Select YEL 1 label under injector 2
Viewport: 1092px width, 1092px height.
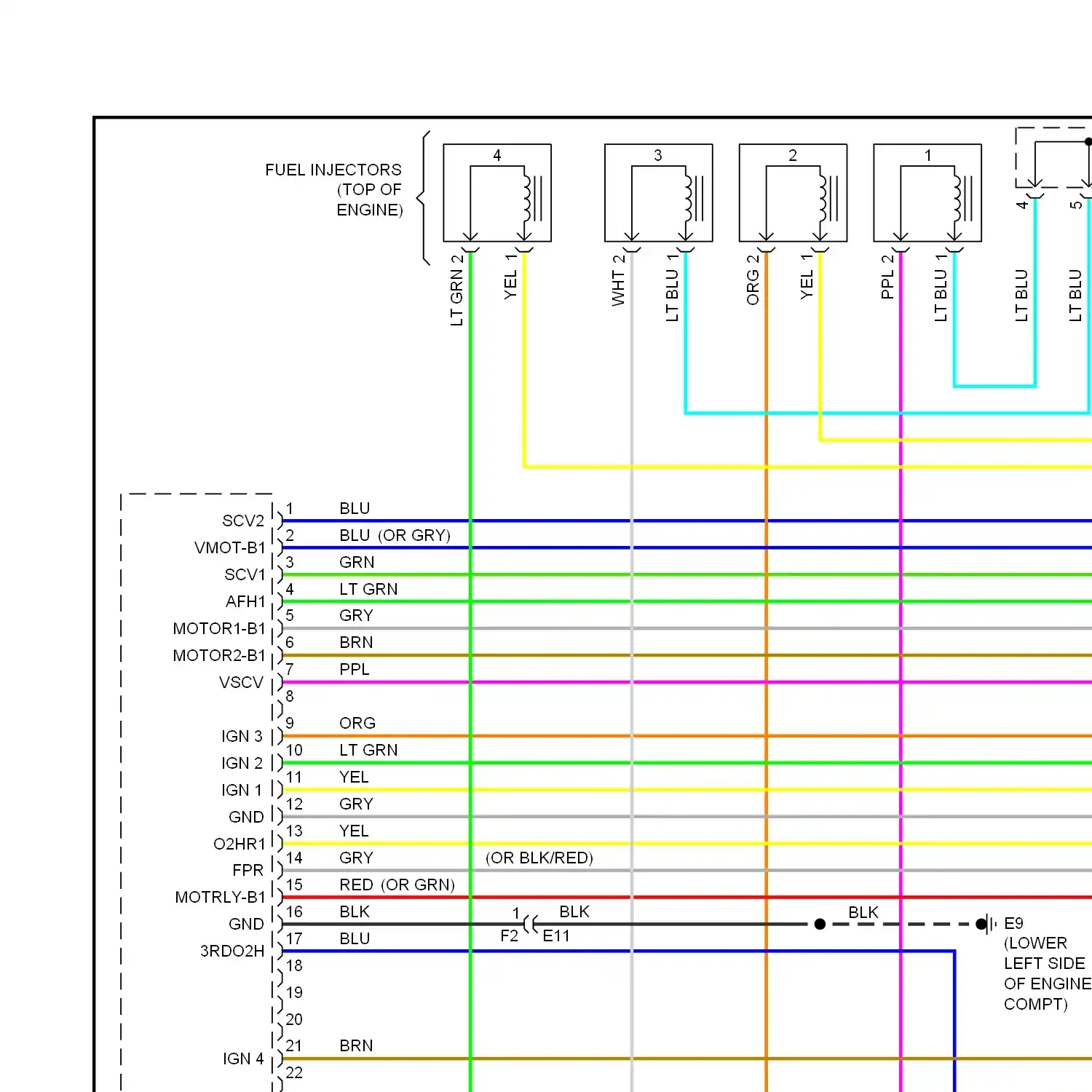(x=807, y=277)
